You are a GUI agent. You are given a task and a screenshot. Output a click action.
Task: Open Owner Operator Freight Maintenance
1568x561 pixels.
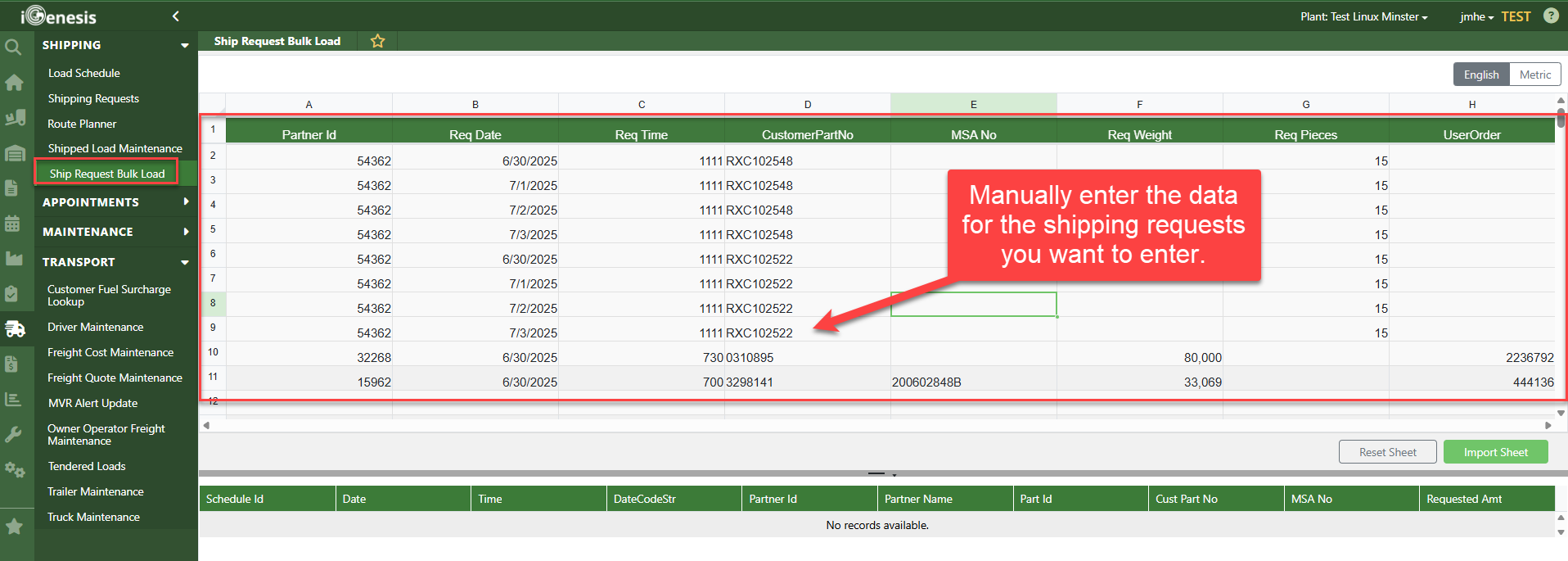(x=106, y=435)
